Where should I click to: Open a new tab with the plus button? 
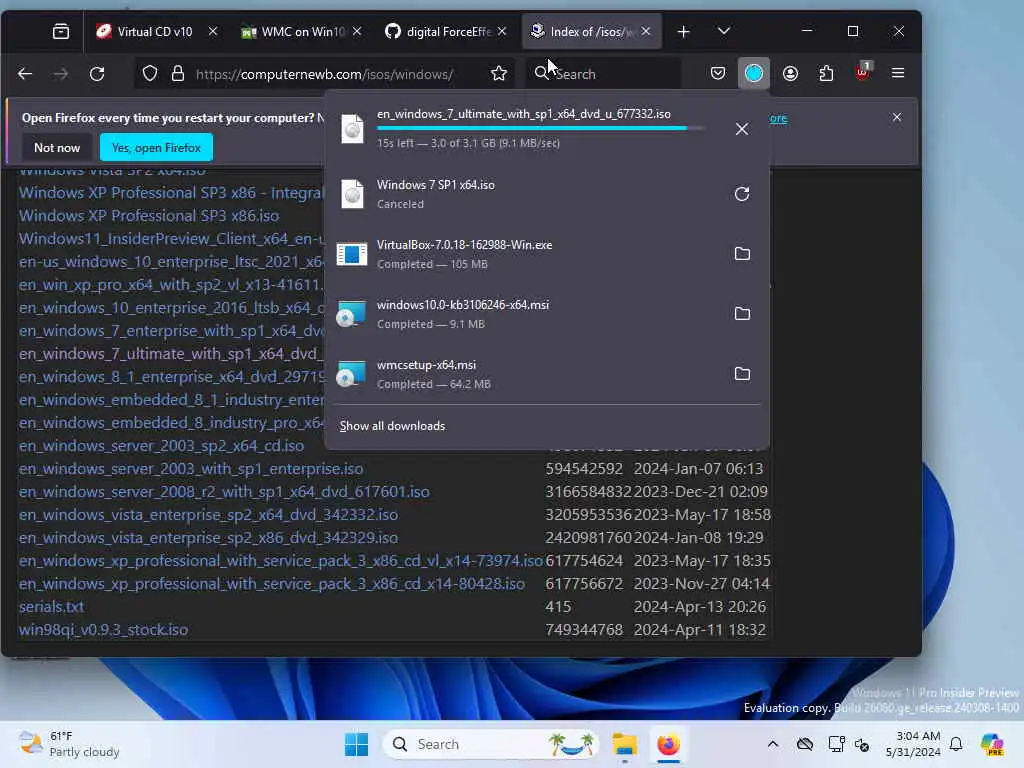point(683,31)
